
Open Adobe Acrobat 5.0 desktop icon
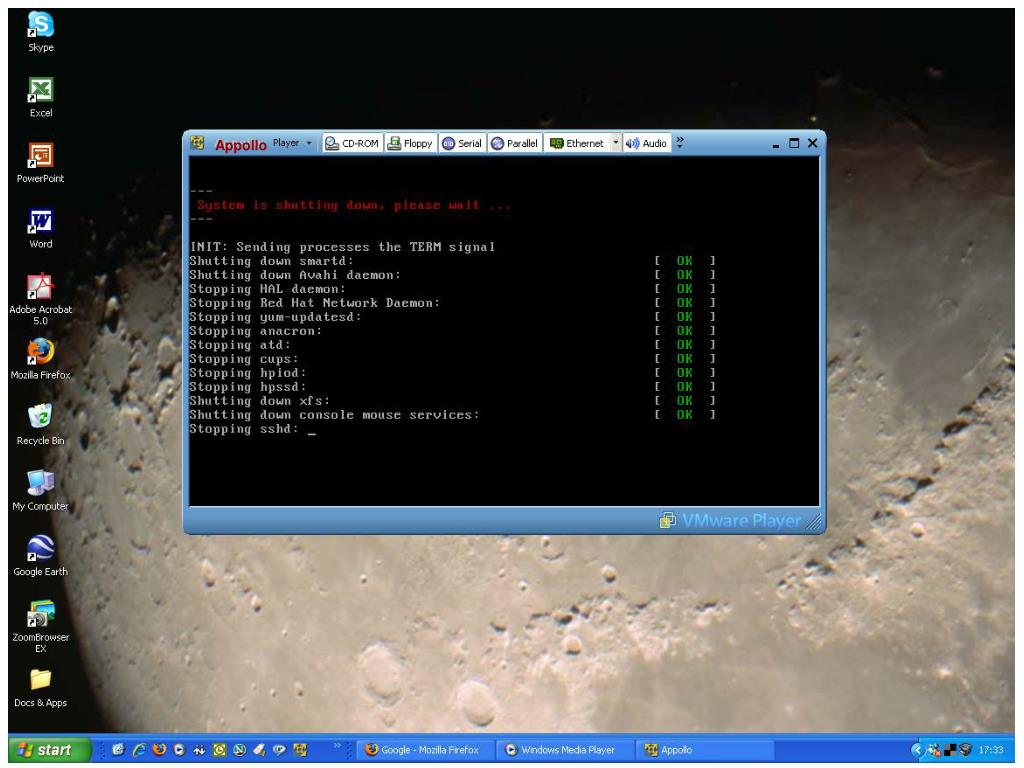click(40, 299)
